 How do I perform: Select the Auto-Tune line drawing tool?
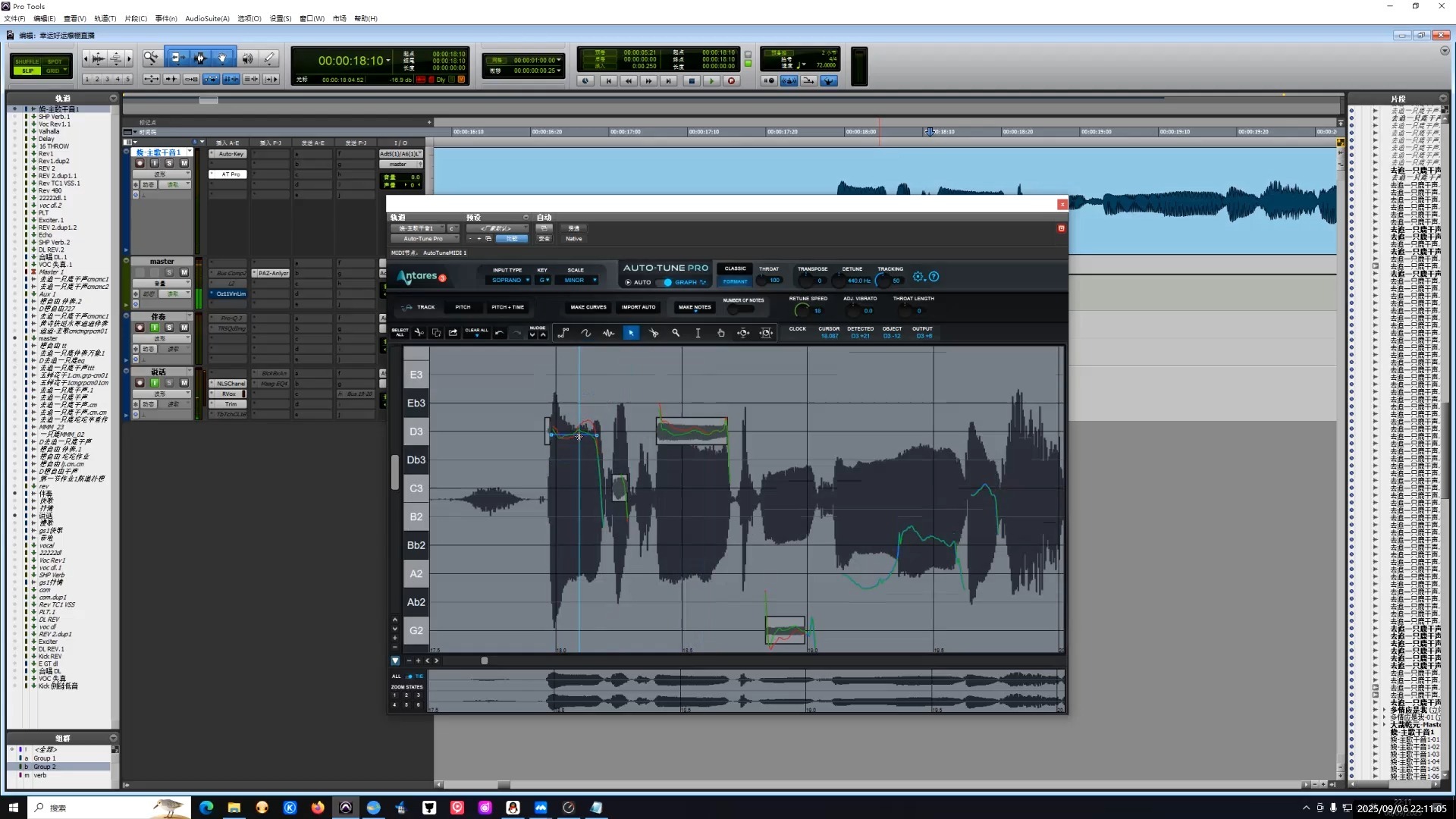pyautogui.click(x=563, y=333)
